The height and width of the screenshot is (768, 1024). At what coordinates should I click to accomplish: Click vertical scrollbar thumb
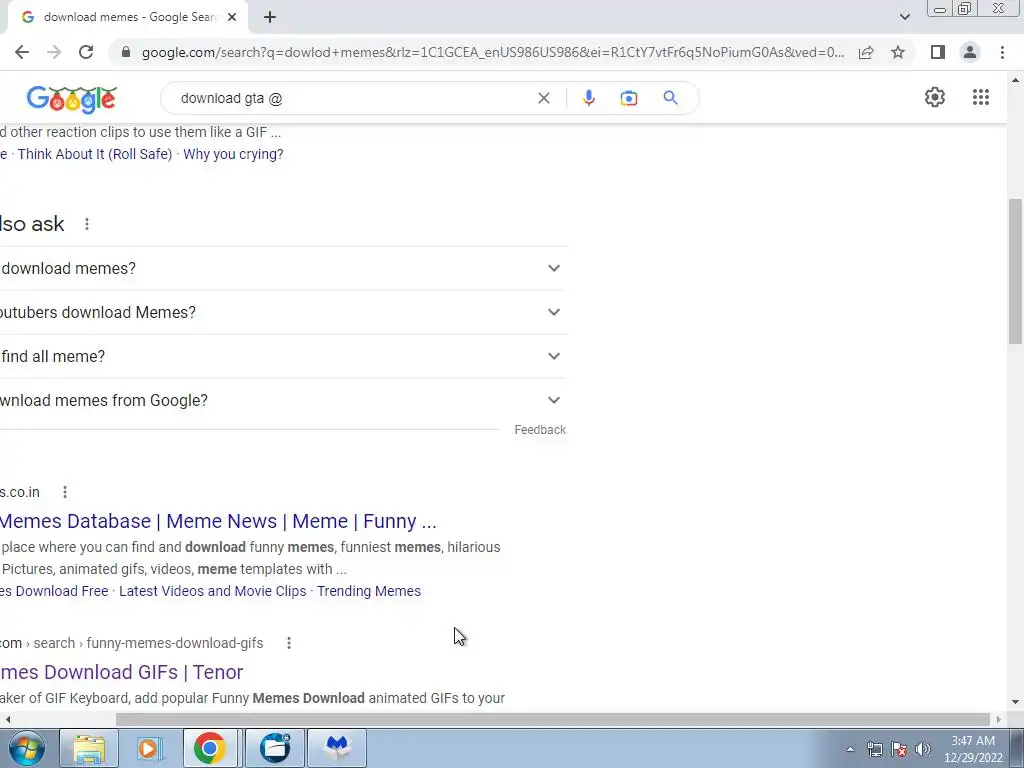(1015, 271)
